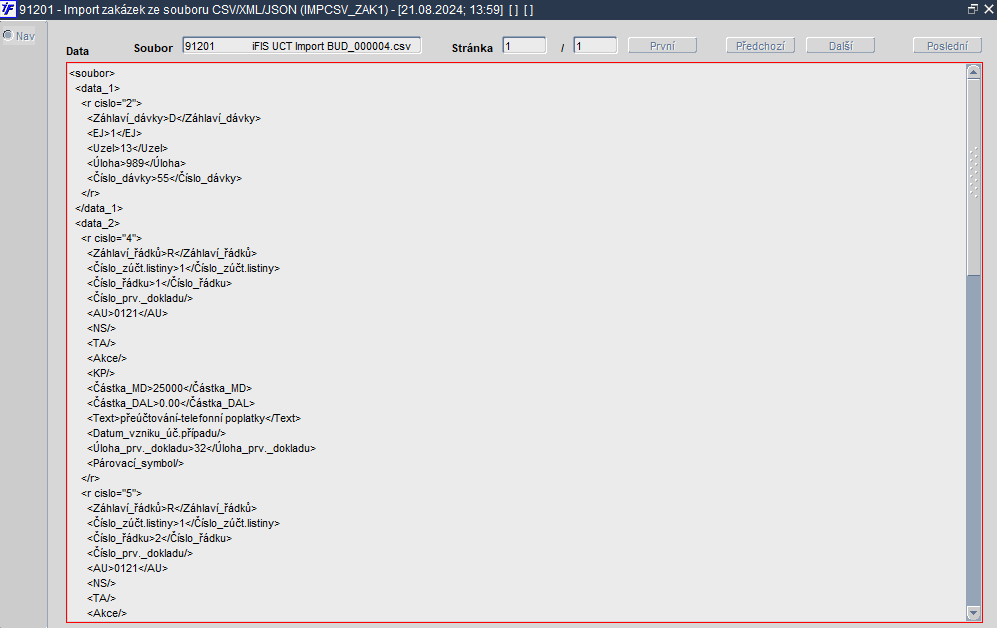
Task: Click the Další page button
Action: pos(840,46)
